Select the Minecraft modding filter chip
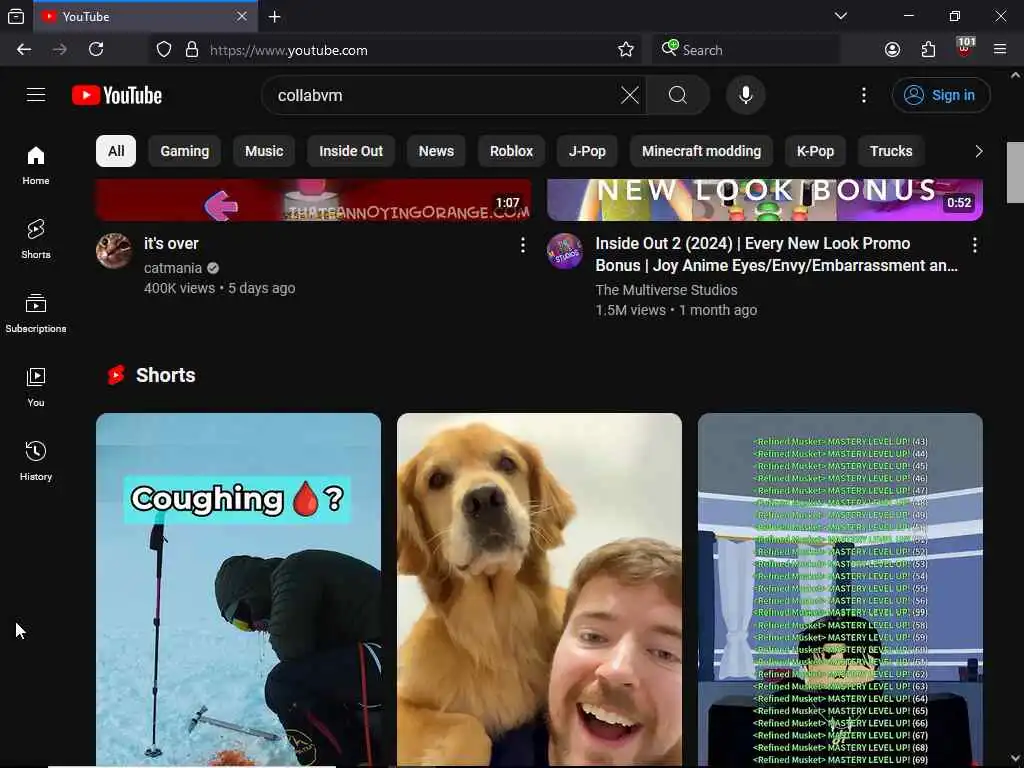Screen dimensions: 1024x768 pyautogui.click(x=701, y=152)
